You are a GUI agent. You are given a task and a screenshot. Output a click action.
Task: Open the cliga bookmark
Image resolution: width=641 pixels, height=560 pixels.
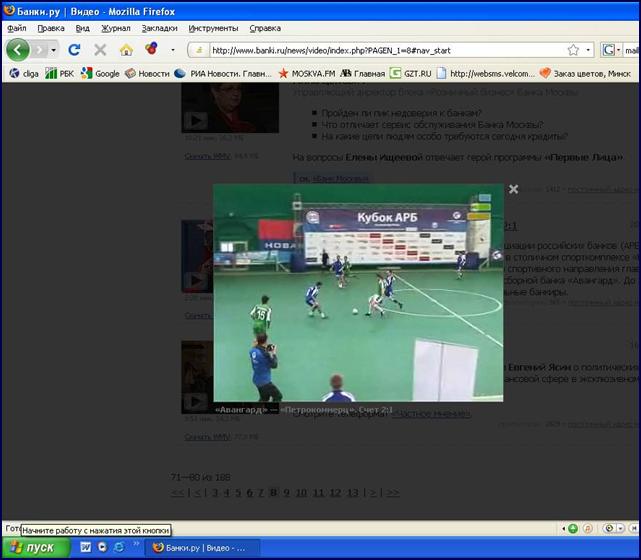pyautogui.click(x=24, y=74)
